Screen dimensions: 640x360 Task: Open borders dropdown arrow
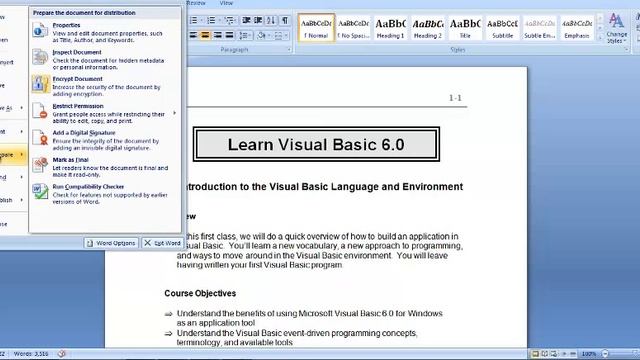(286, 36)
